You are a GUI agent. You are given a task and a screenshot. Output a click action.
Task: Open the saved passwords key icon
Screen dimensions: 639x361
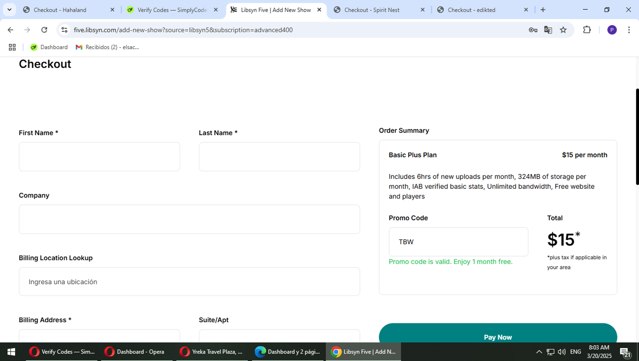tap(533, 30)
